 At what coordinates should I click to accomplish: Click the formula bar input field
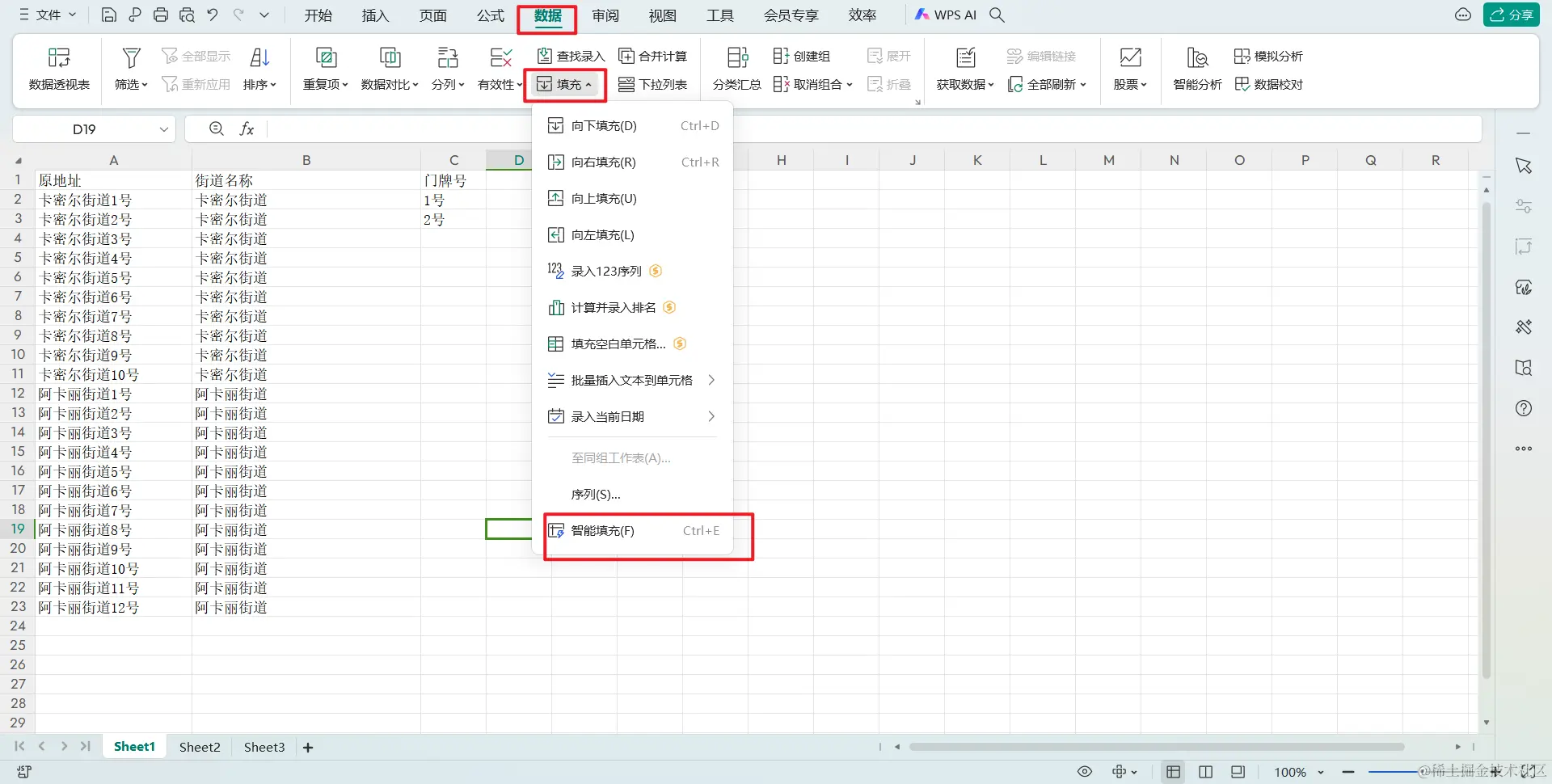[x=873, y=129]
